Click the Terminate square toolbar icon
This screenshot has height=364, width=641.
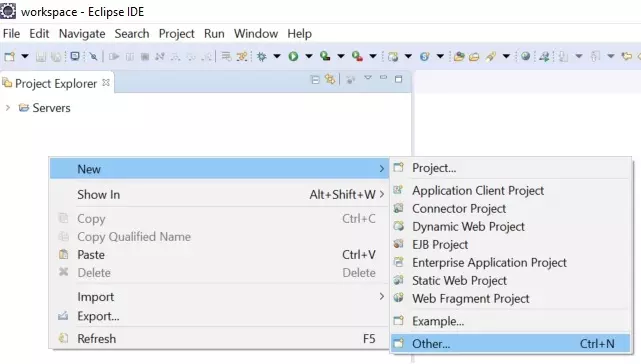pos(145,56)
